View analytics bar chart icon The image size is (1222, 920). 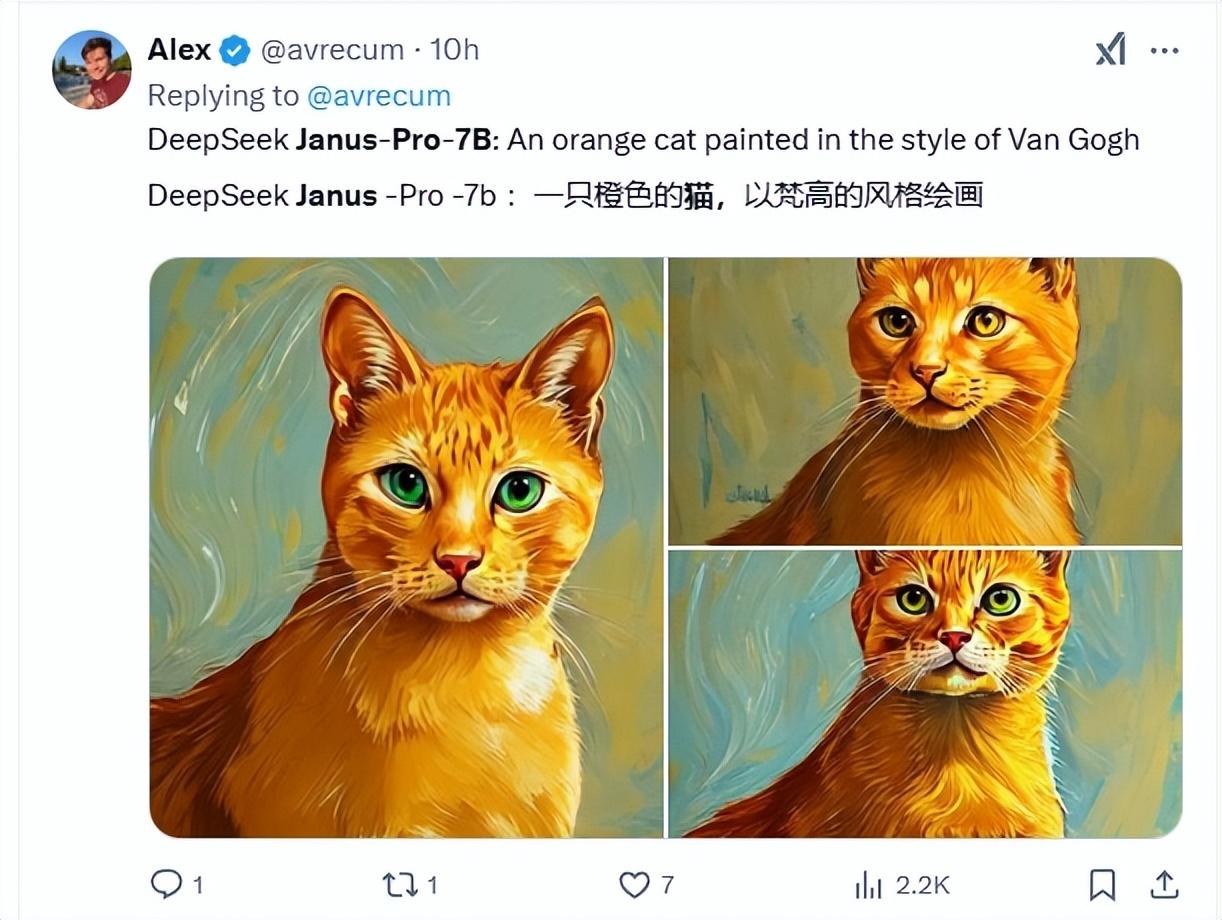pos(868,885)
